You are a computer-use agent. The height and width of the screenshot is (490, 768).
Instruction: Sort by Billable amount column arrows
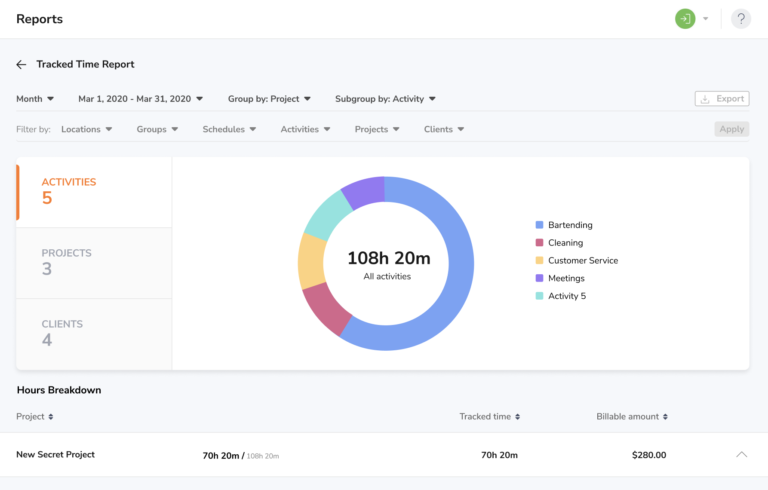pos(665,417)
